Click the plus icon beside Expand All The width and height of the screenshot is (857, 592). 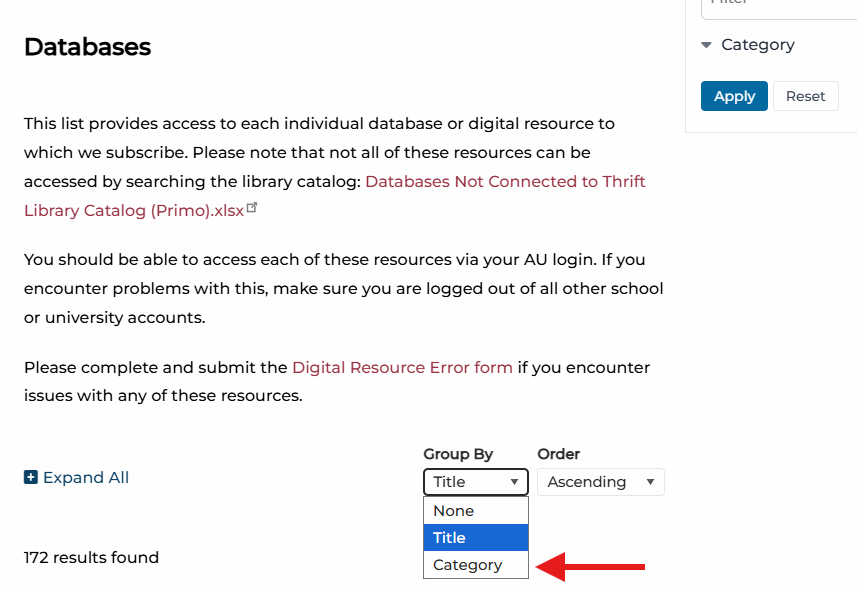pyautogui.click(x=31, y=477)
